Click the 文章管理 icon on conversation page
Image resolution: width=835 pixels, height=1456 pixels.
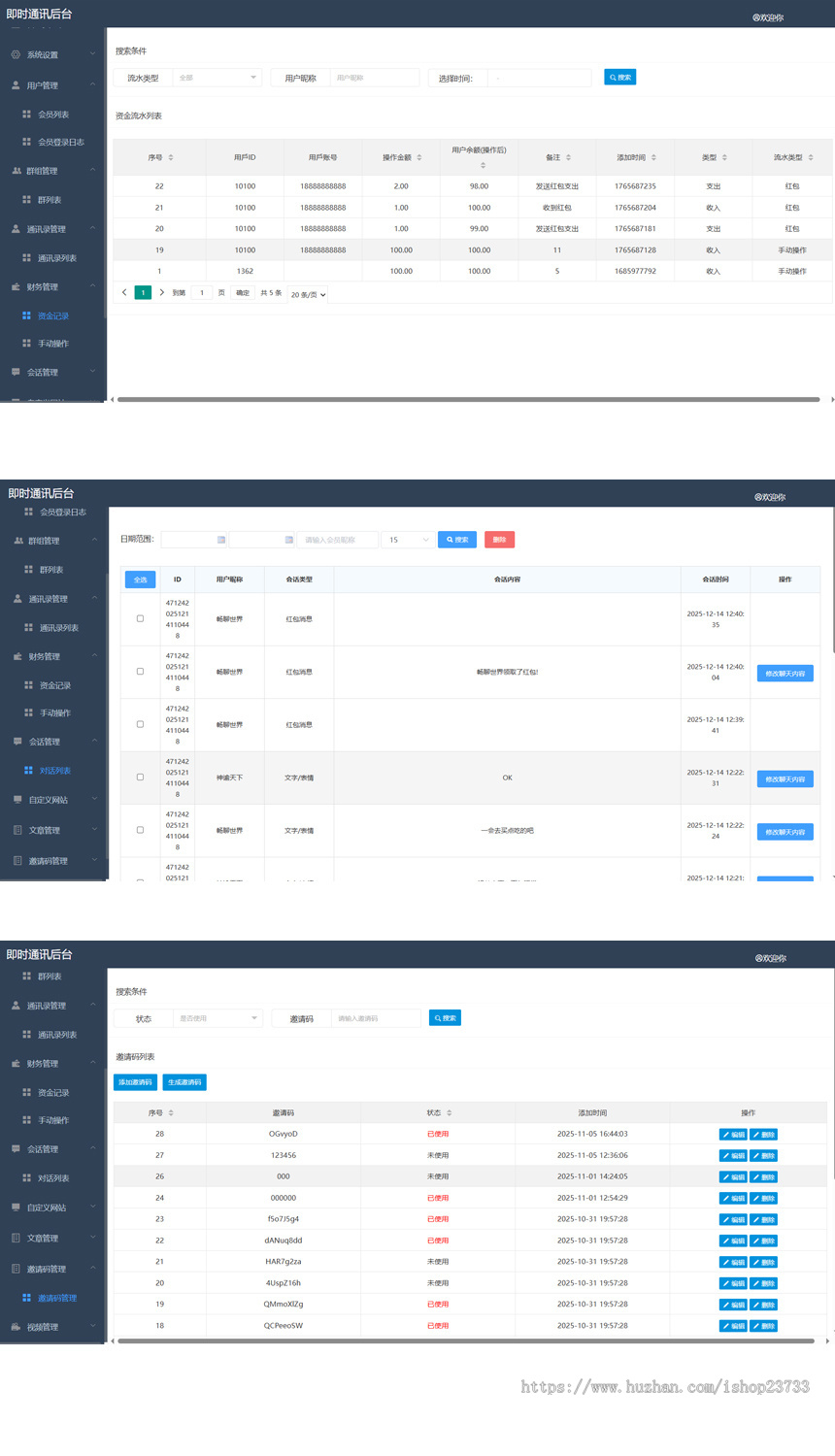17,831
